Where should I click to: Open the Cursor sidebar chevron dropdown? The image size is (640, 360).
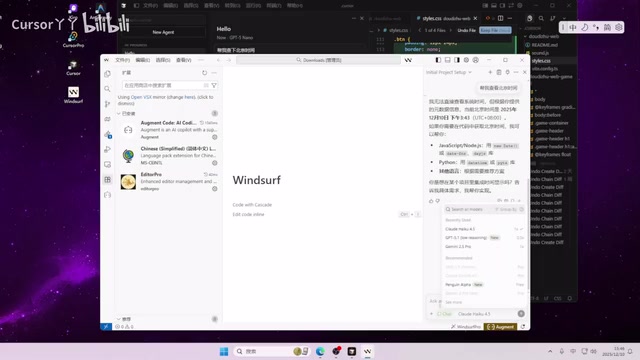point(564,18)
